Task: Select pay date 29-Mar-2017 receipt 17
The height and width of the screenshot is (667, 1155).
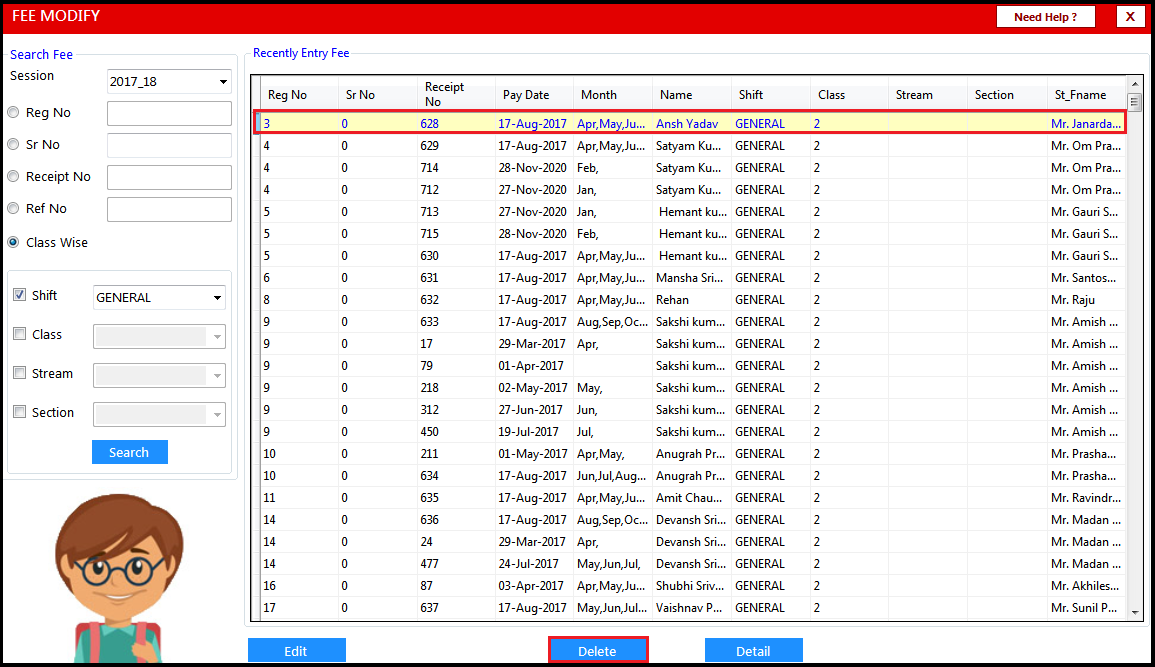Action: click(690, 344)
